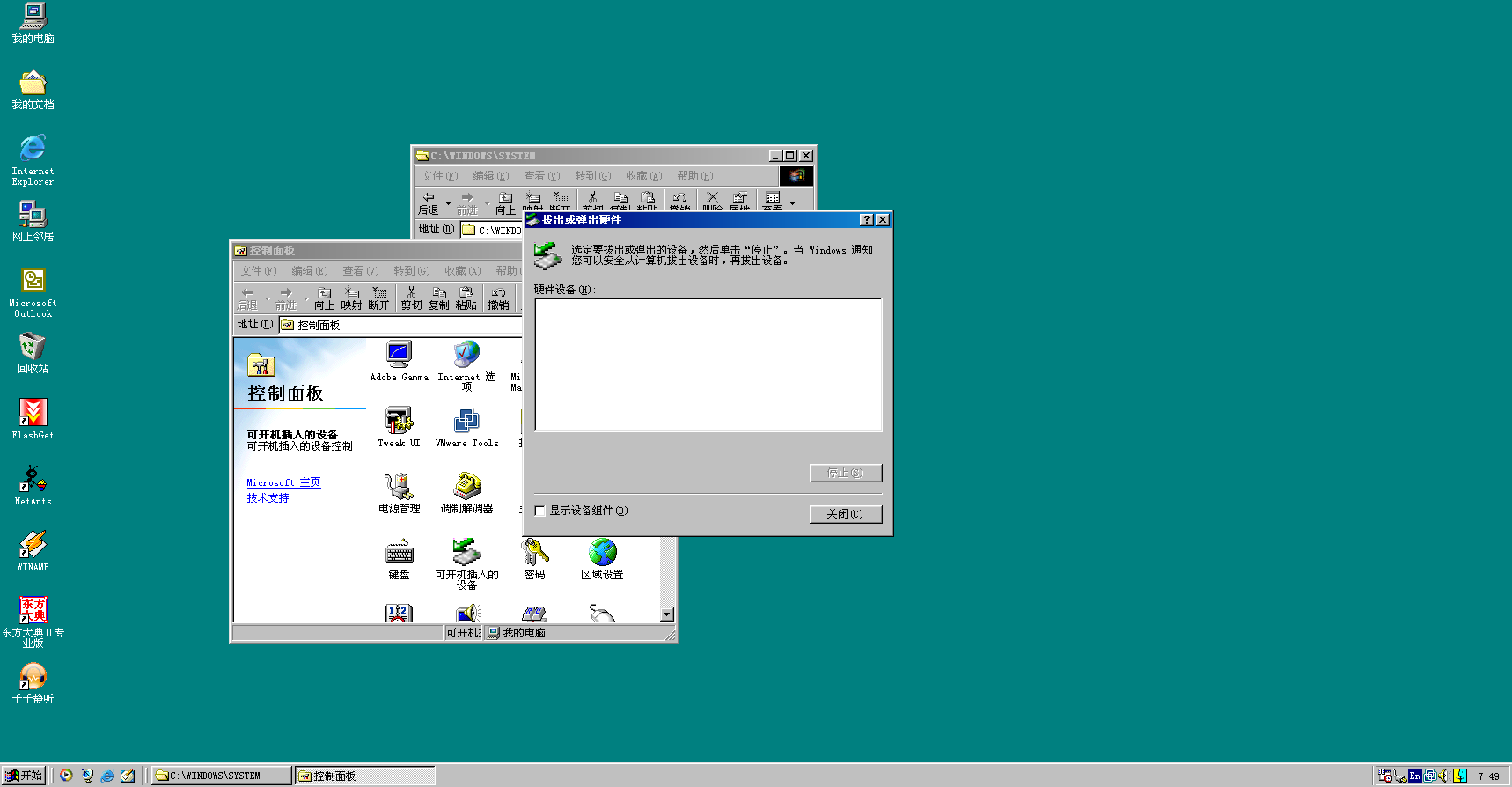Open the 查看 menu in 控制面板 window
1512x787 pixels.
(x=360, y=271)
